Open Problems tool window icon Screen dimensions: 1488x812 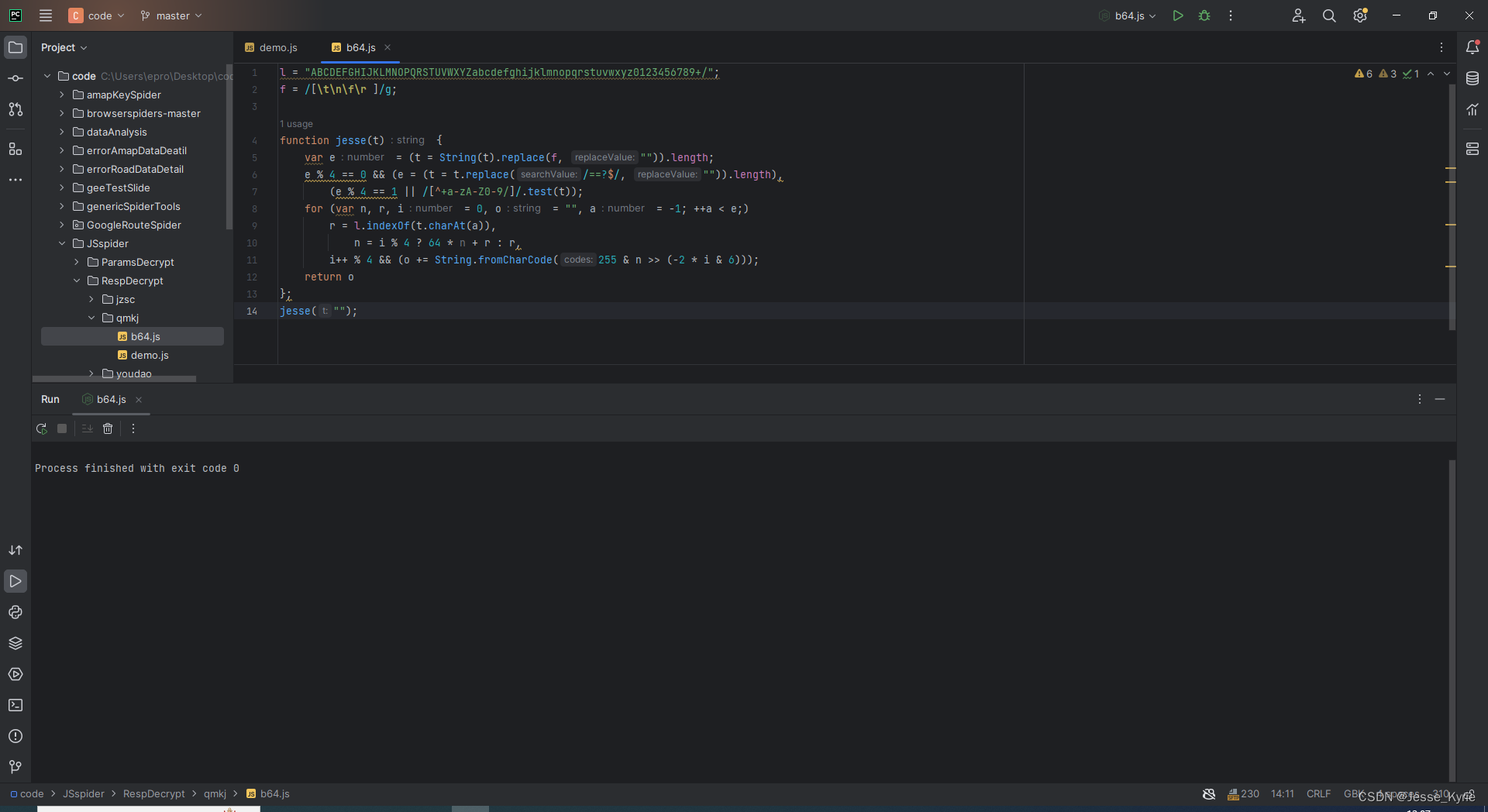pos(15,736)
